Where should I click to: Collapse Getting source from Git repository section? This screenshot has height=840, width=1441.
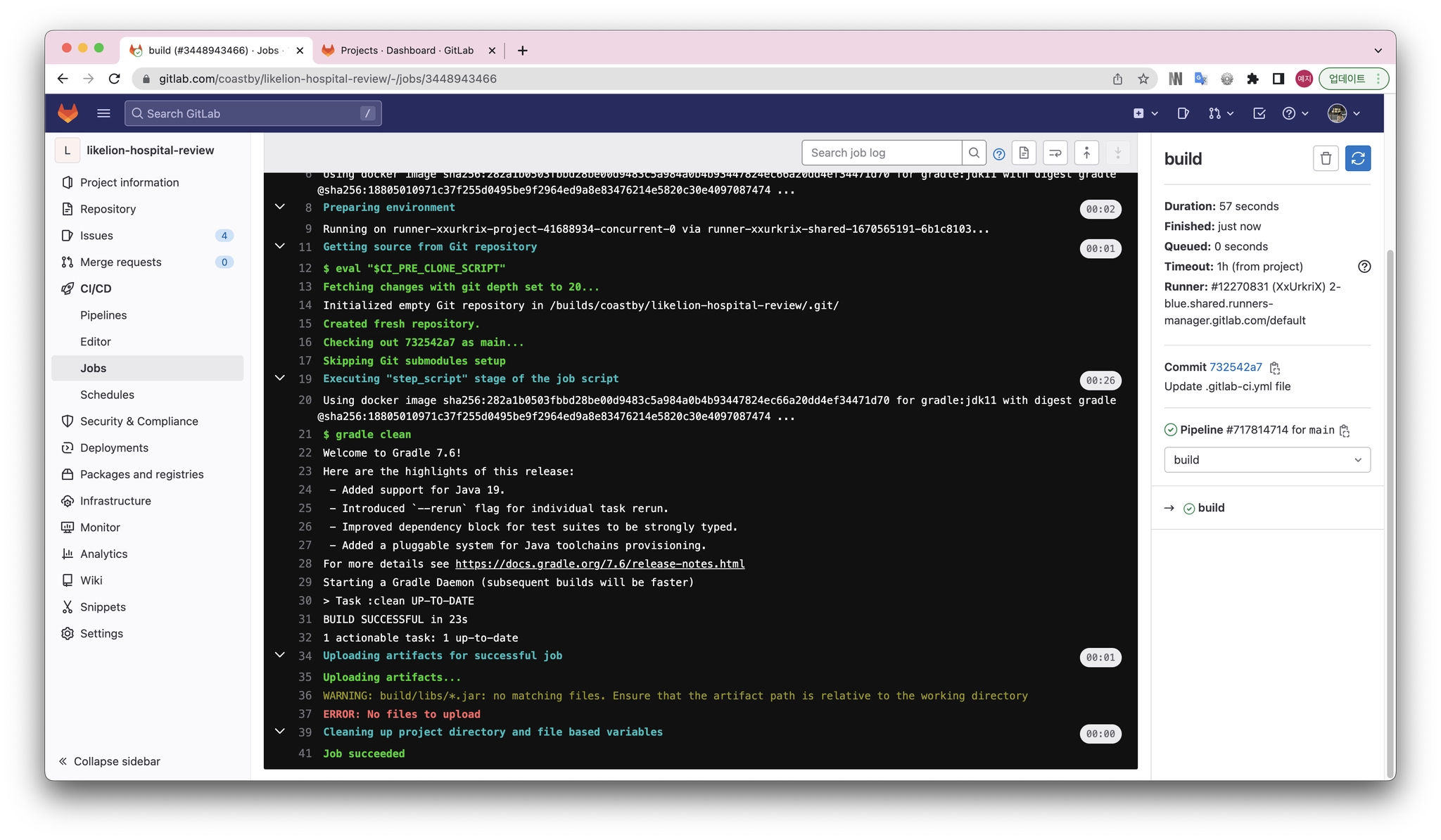click(x=280, y=246)
